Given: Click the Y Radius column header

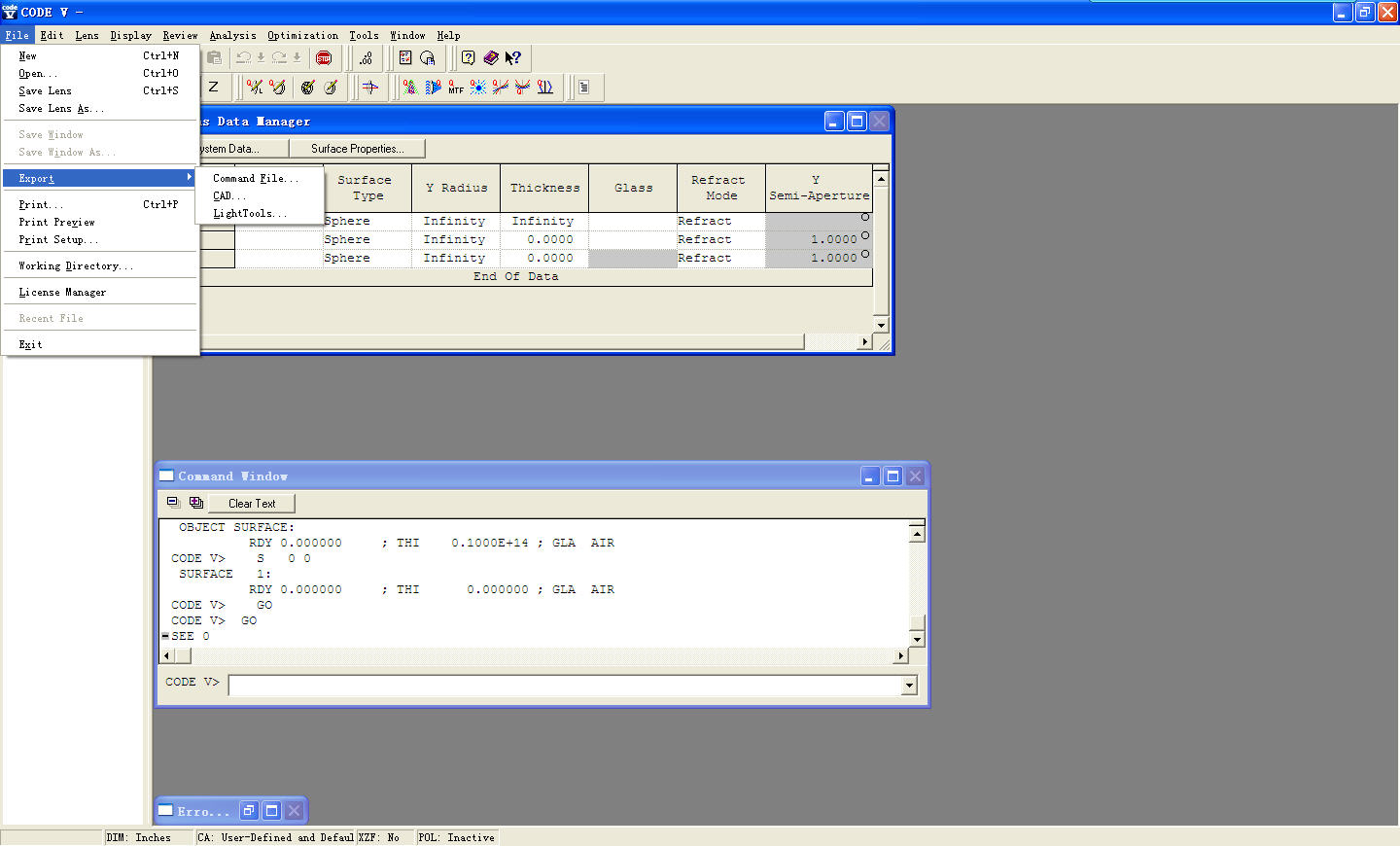Looking at the screenshot, I should click(456, 189).
